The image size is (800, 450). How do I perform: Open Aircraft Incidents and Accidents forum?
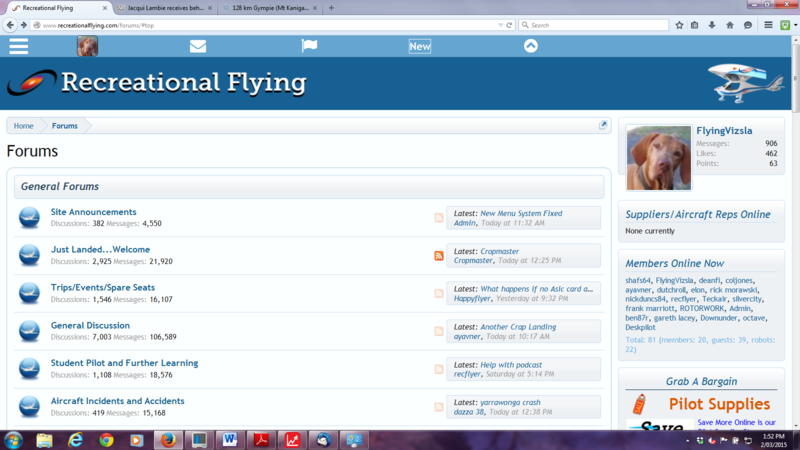pos(117,401)
